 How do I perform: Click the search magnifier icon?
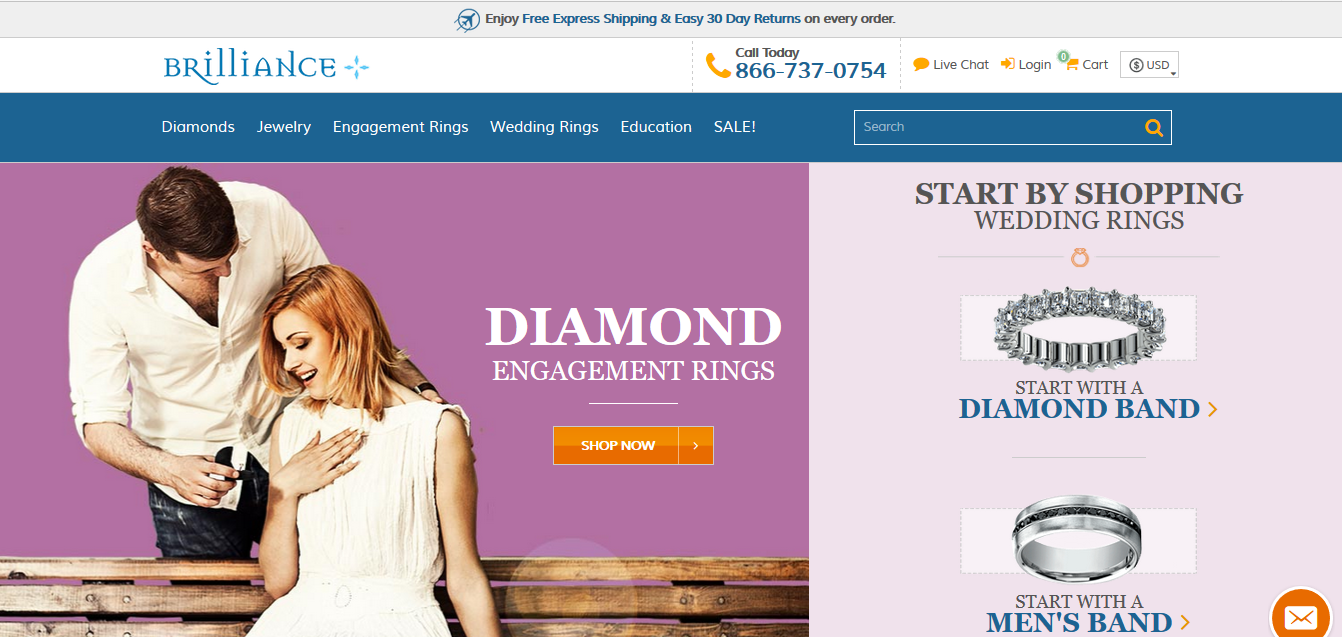(1154, 127)
